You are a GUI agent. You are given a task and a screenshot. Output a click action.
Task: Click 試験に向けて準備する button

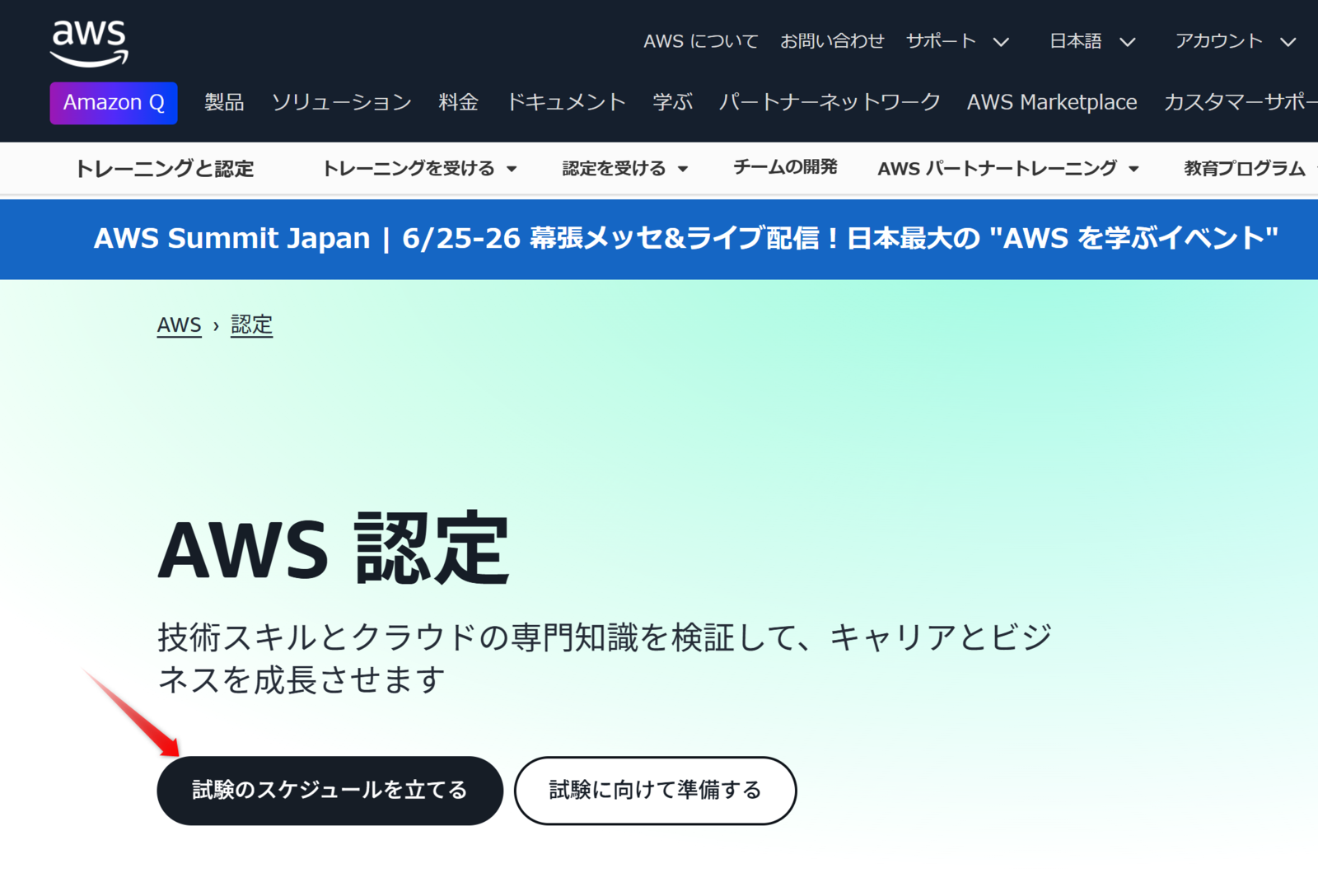(655, 790)
